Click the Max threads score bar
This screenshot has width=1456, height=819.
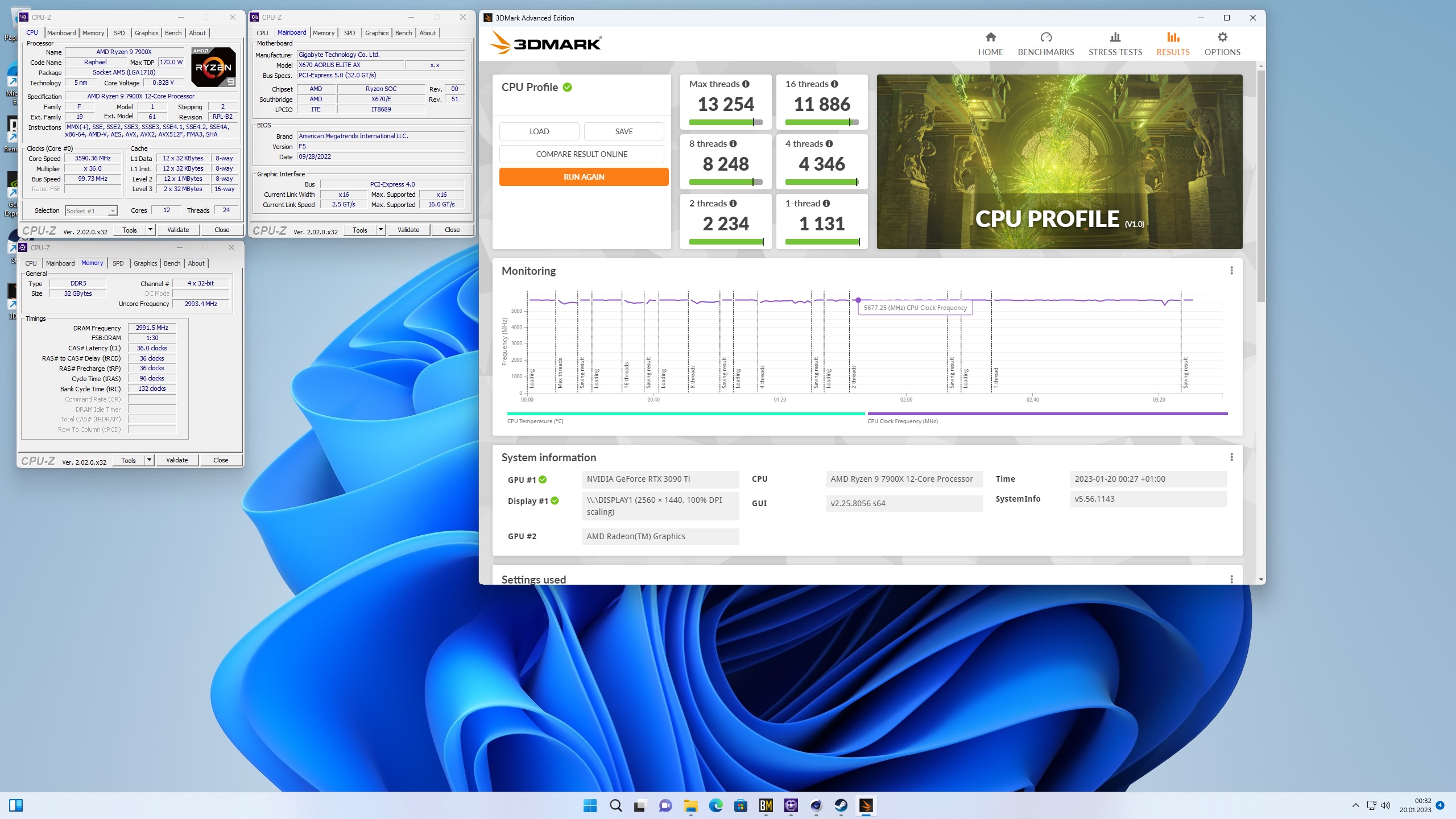tap(725, 122)
